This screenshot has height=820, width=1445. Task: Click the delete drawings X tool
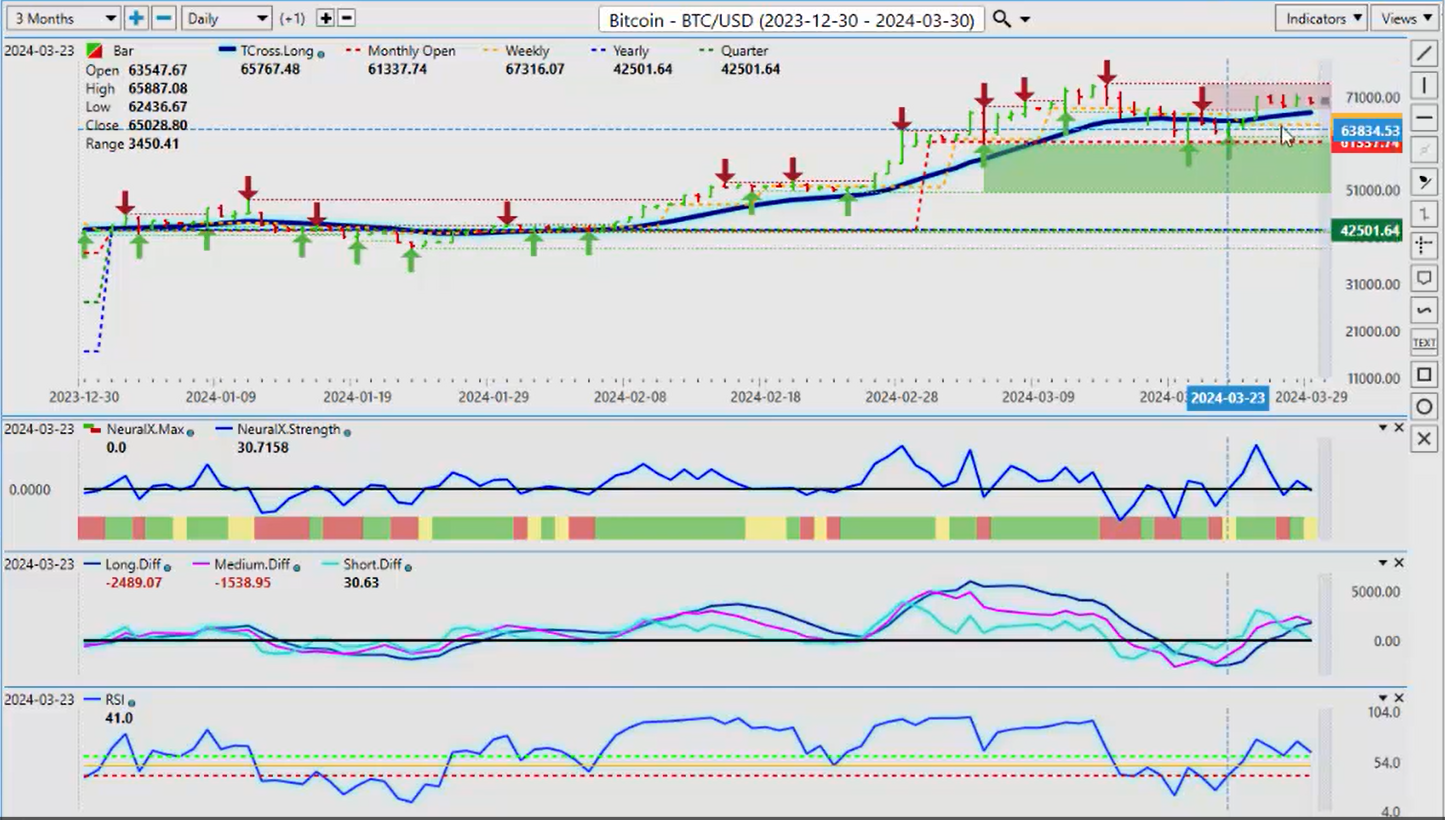1424,439
